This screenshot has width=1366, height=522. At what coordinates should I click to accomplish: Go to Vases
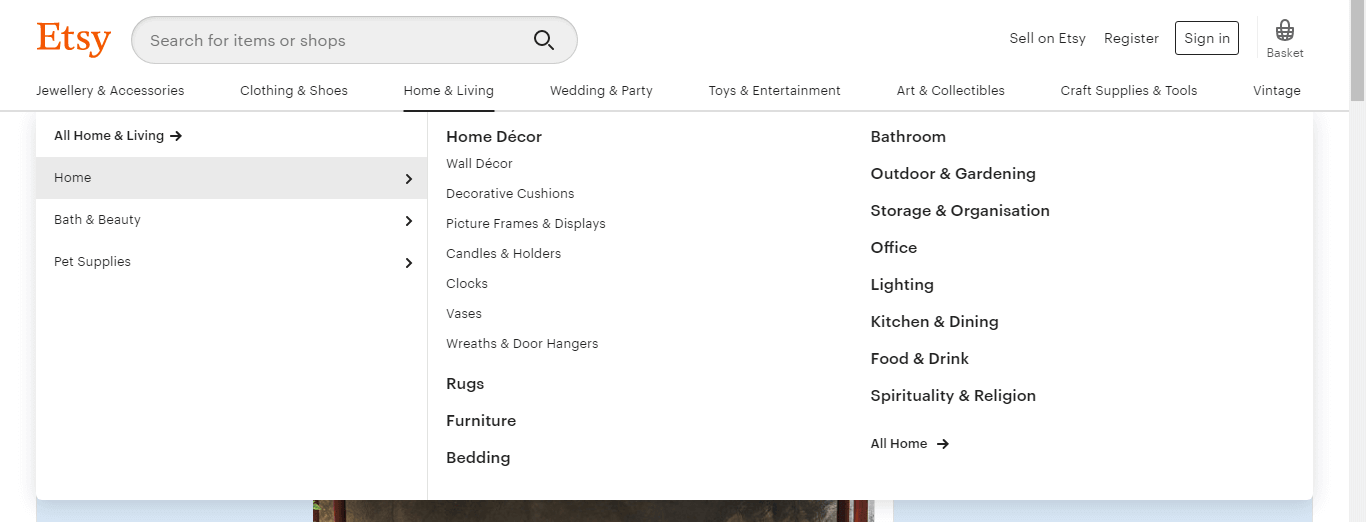coord(464,314)
